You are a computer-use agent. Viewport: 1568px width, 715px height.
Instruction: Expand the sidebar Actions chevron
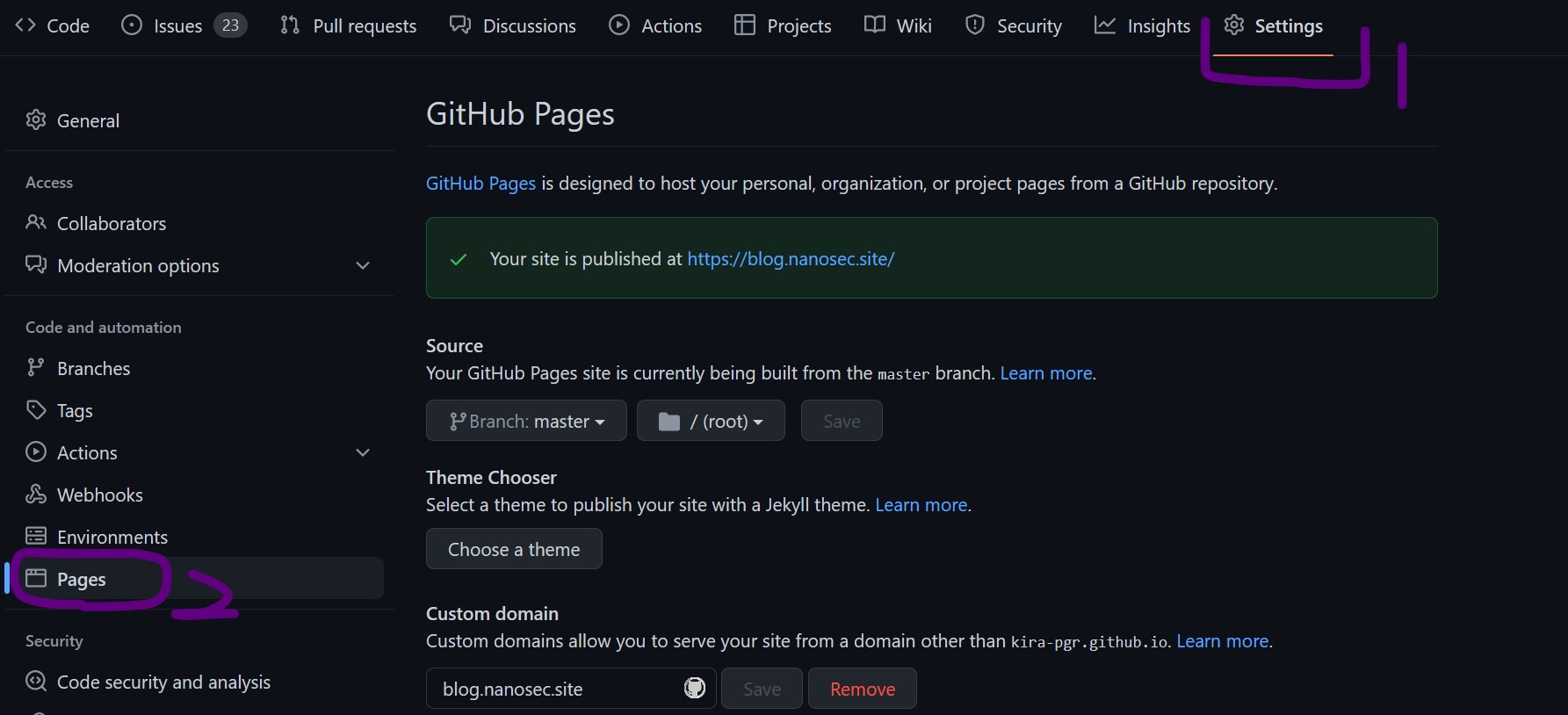(363, 452)
